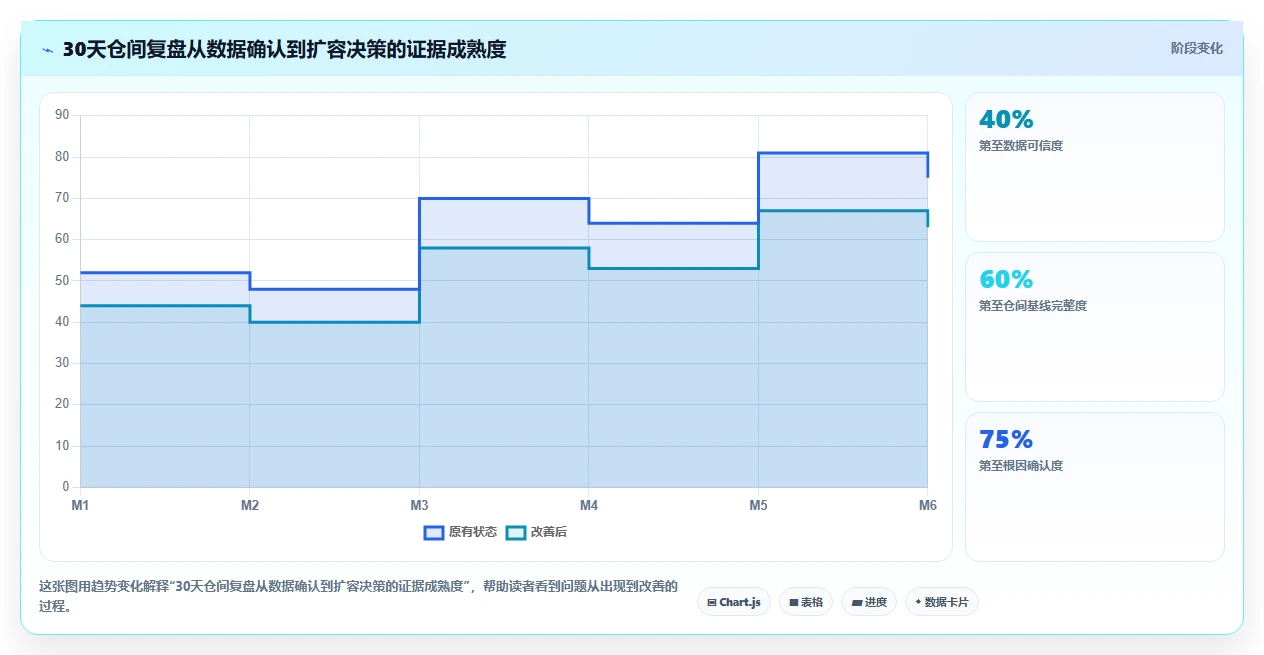The width and height of the screenshot is (1264, 655).
Task: Click the 60% value in data card
Action: tap(1006, 279)
